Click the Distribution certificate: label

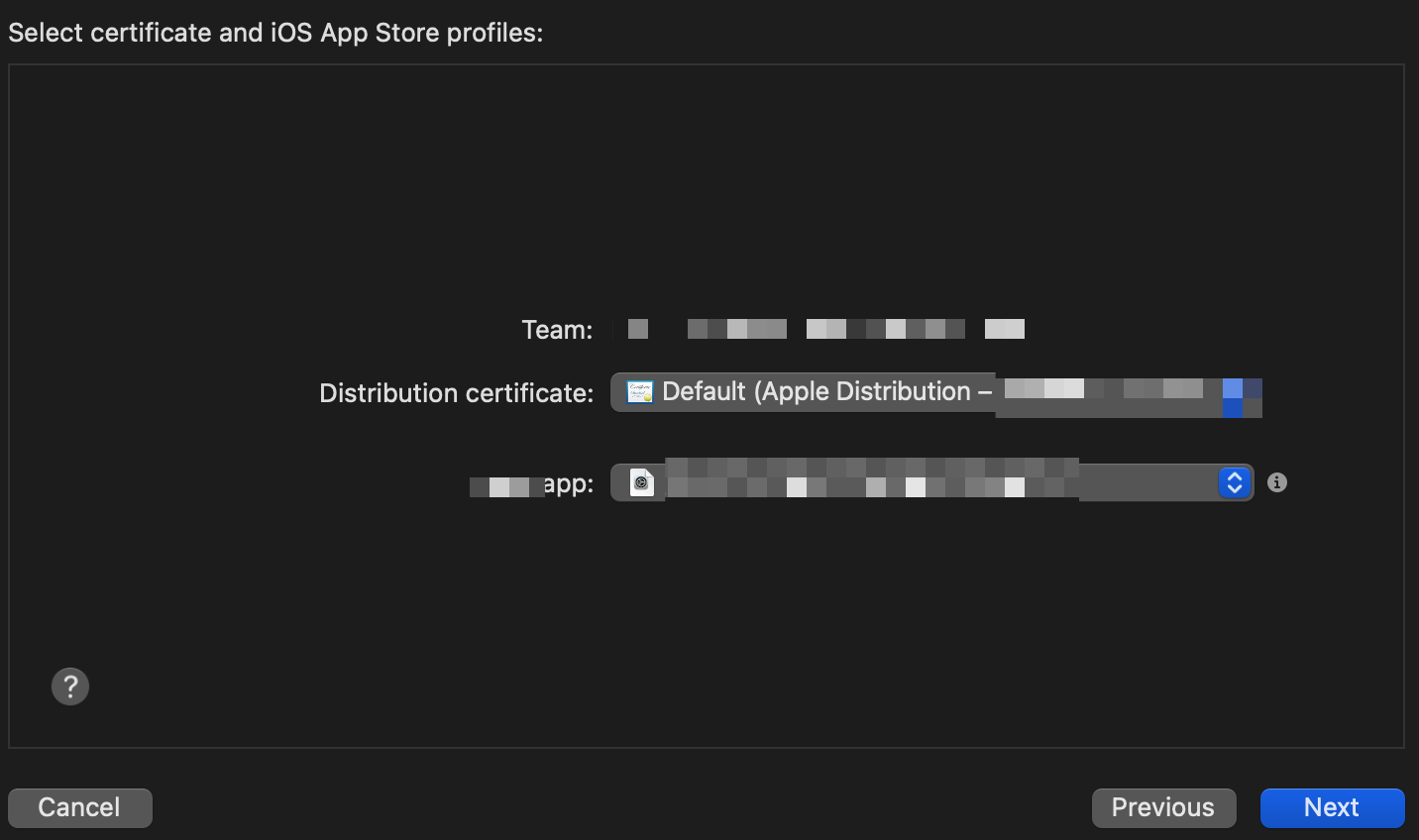point(456,393)
